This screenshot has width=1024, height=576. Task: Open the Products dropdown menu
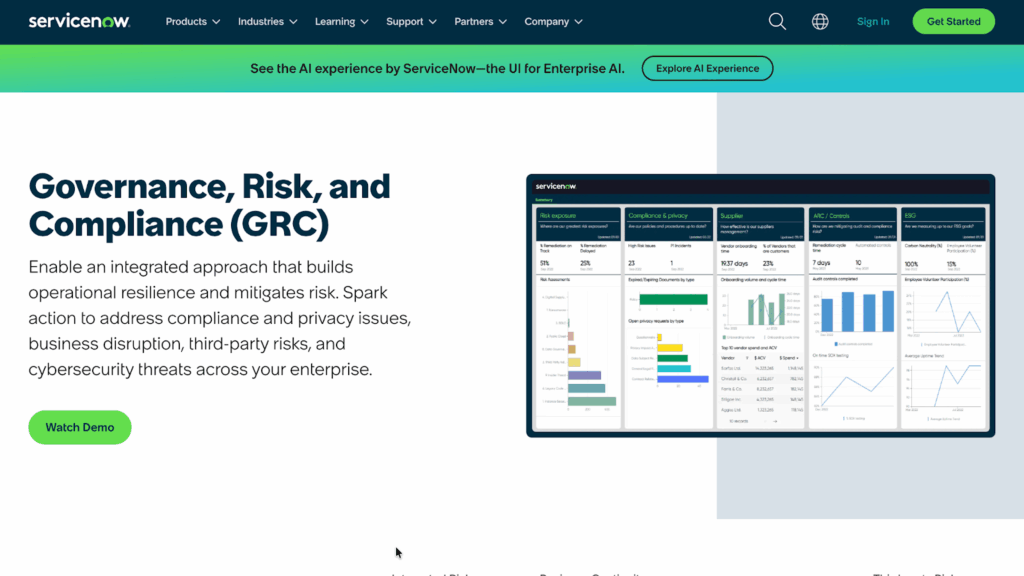[192, 21]
